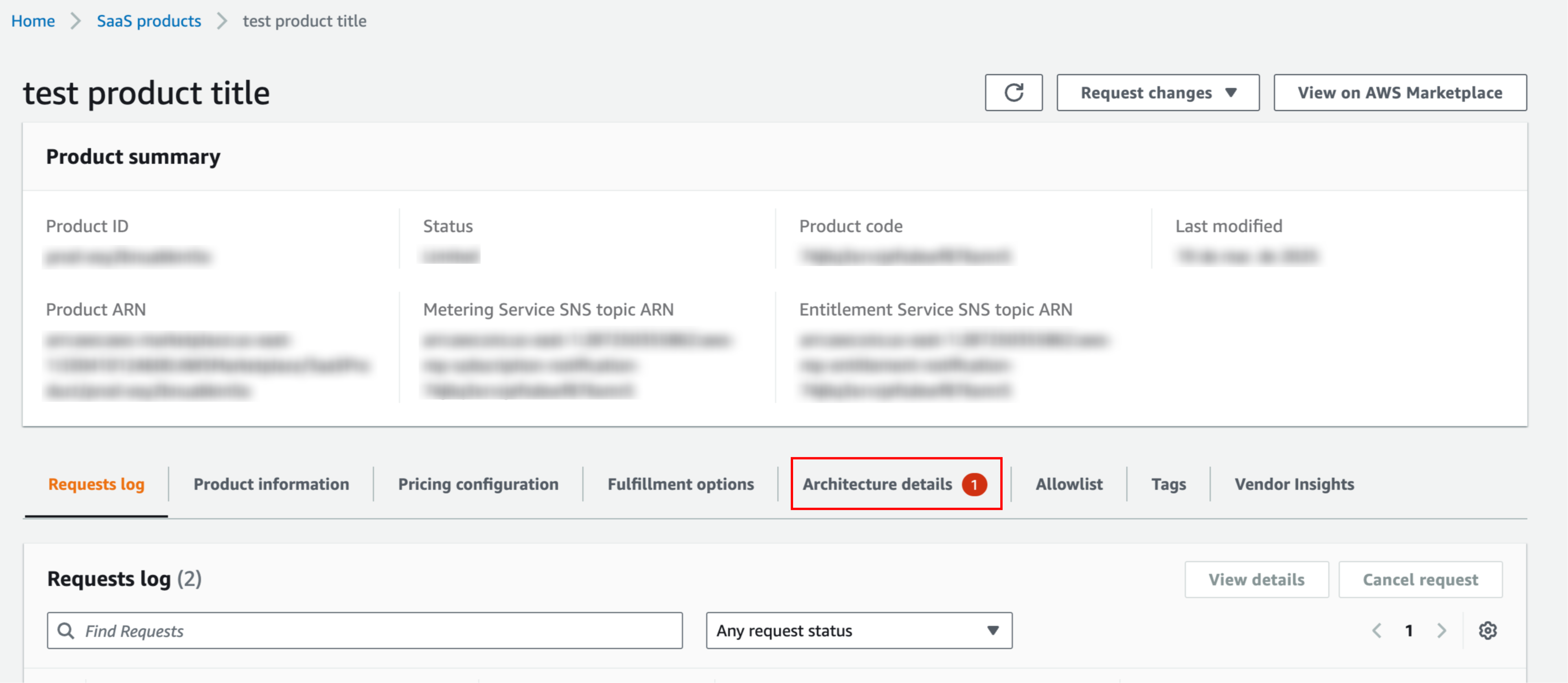Click the 'Metering Service SNS topic ARN' label

[548, 310]
